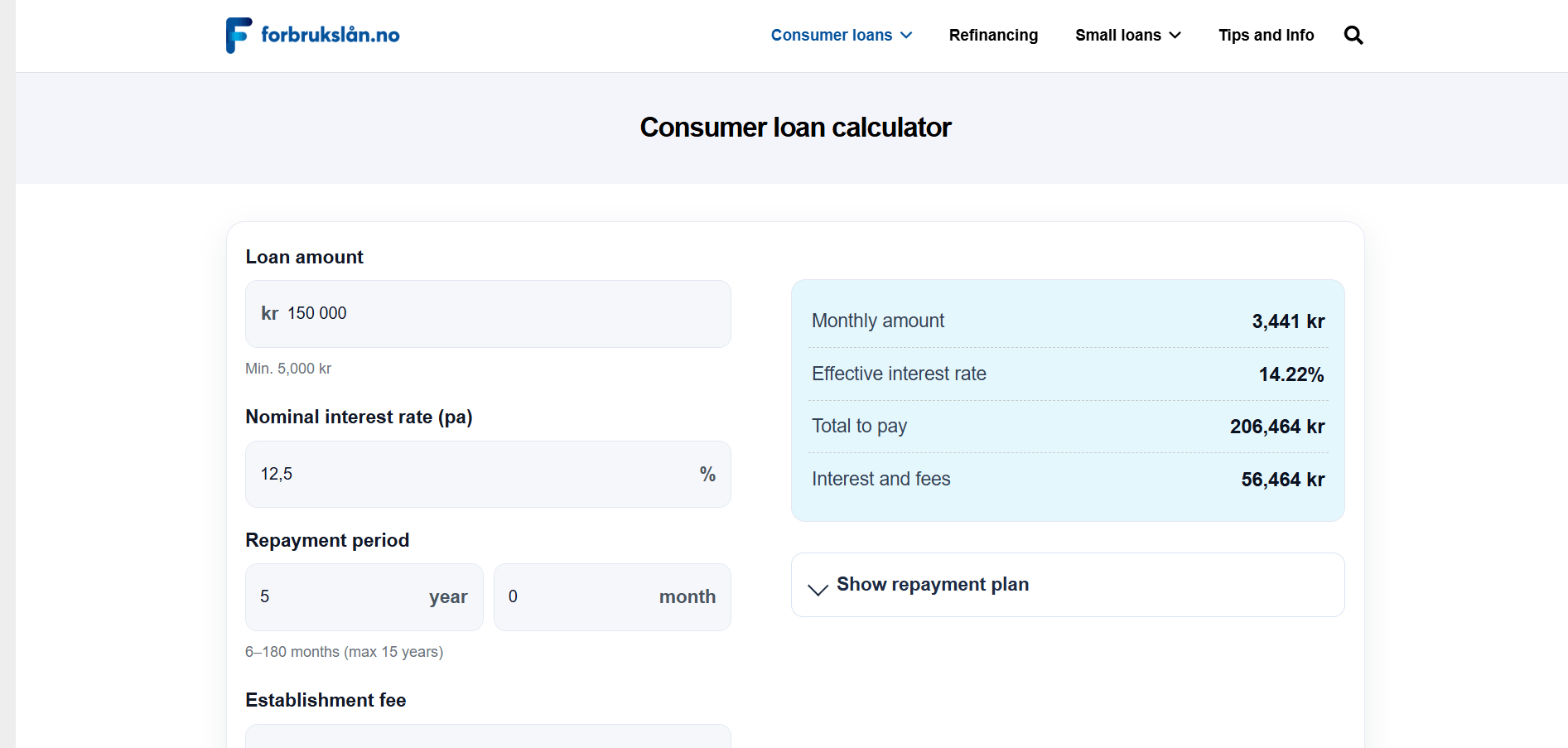The height and width of the screenshot is (748, 1568).
Task: Click the Monthly amount value 3,441 kr
Action: pyautogui.click(x=1288, y=321)
